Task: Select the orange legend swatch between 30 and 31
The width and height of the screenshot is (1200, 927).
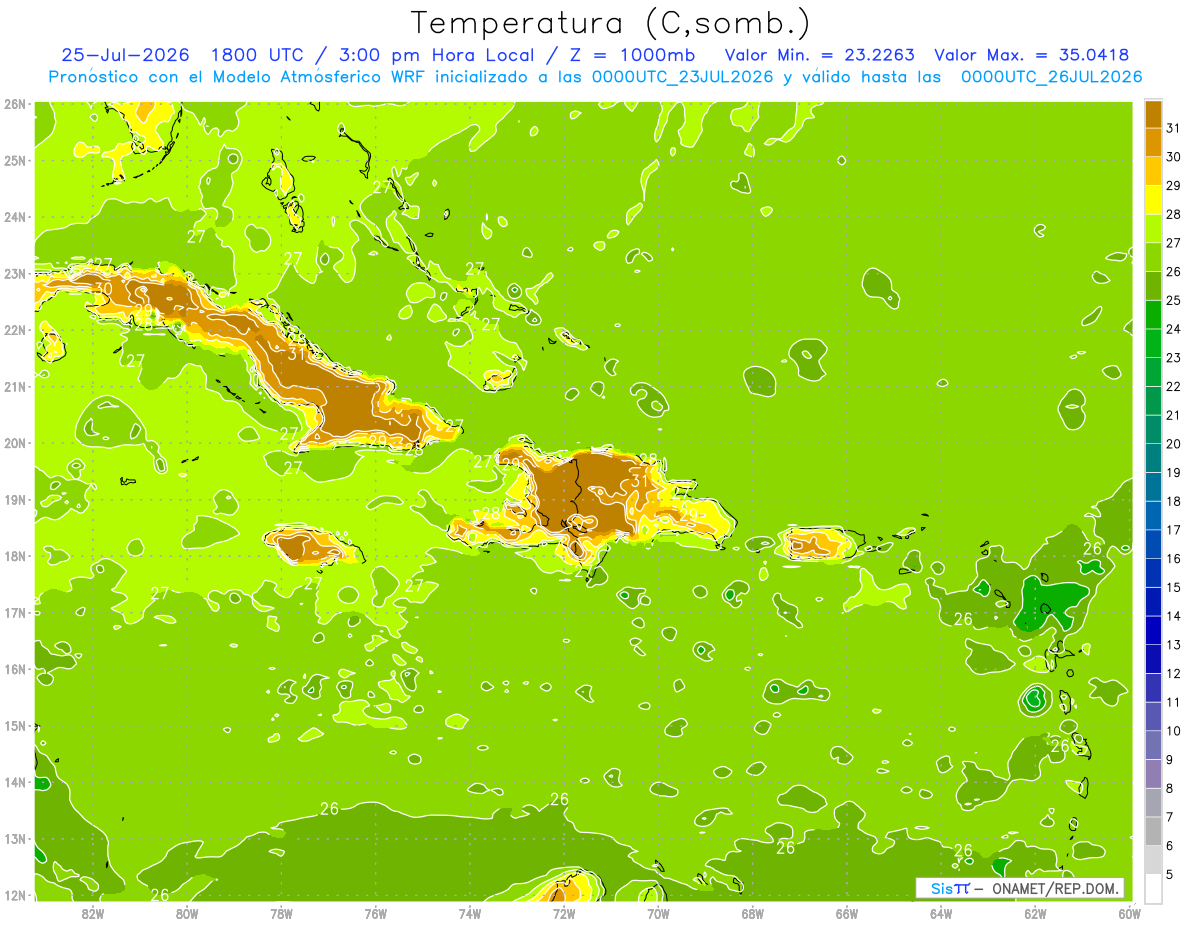Action: click(1153, 143)
